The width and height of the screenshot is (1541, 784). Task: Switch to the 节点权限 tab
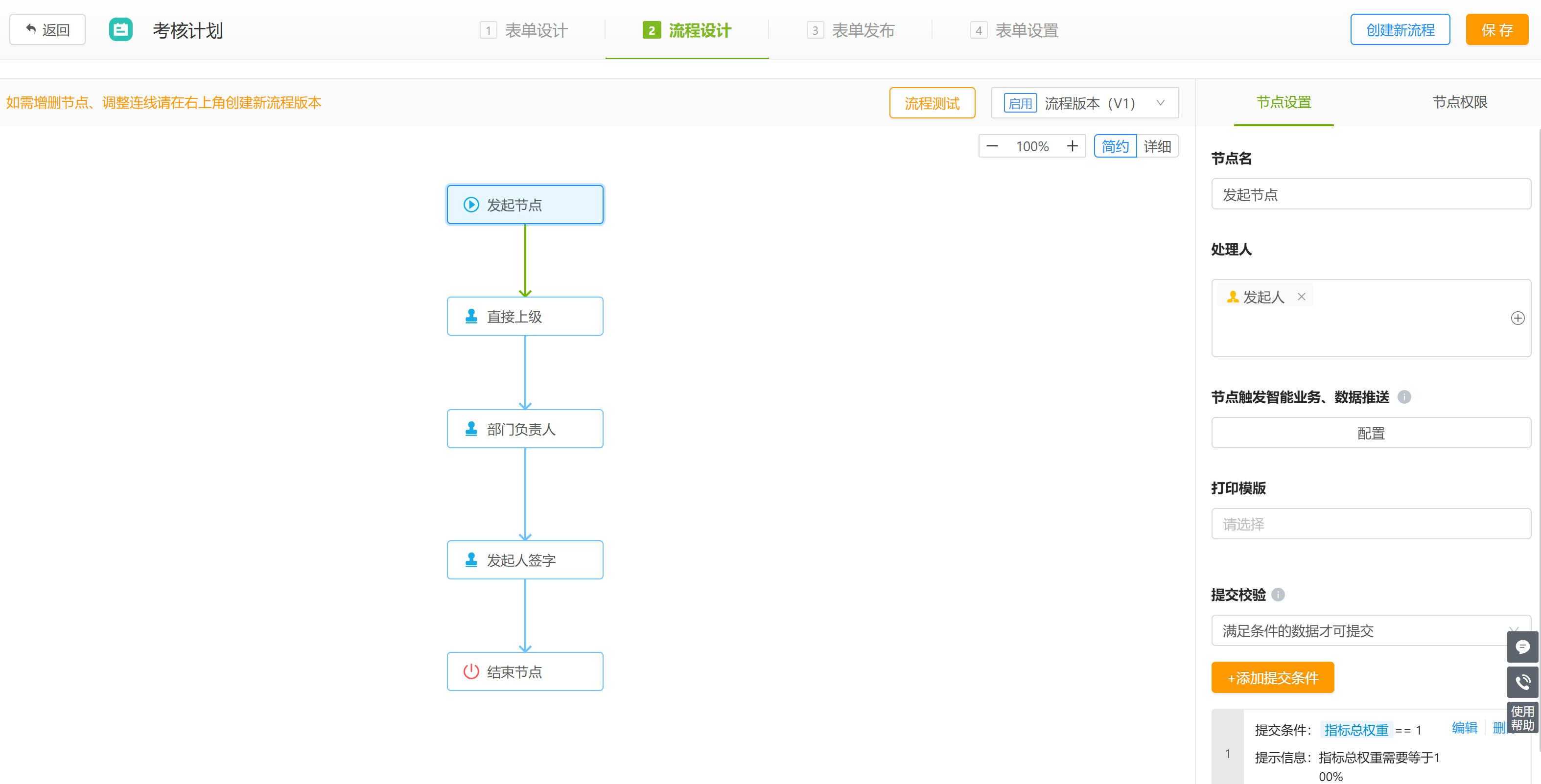(1459, 102)
